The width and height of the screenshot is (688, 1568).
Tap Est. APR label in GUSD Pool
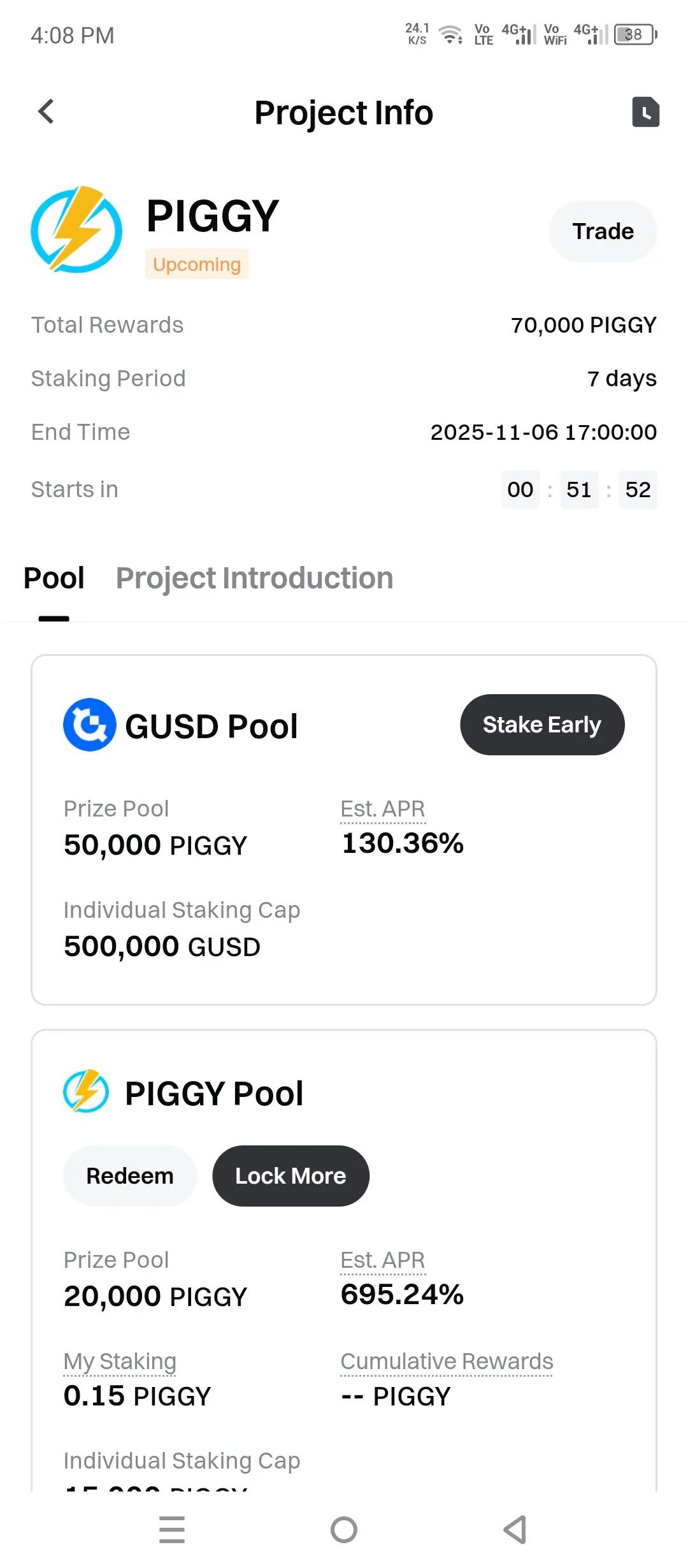click(382, 809)
